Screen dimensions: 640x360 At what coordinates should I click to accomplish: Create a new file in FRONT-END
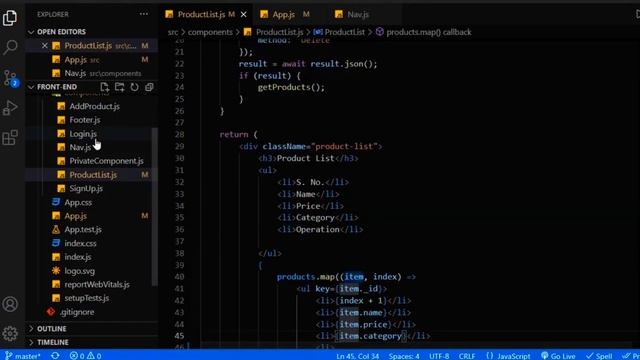point(104,87)
